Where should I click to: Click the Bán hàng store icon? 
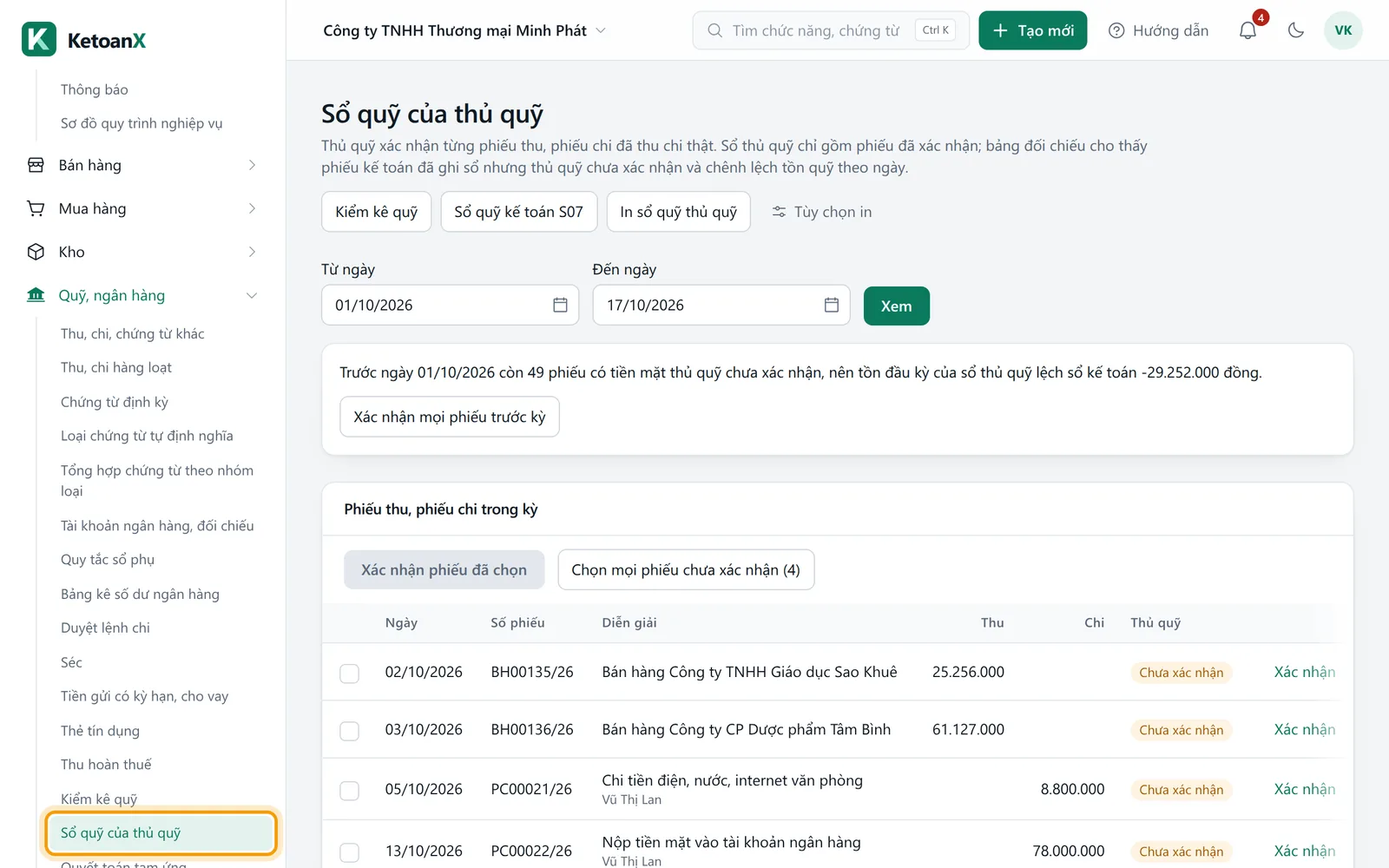point(36,165)
